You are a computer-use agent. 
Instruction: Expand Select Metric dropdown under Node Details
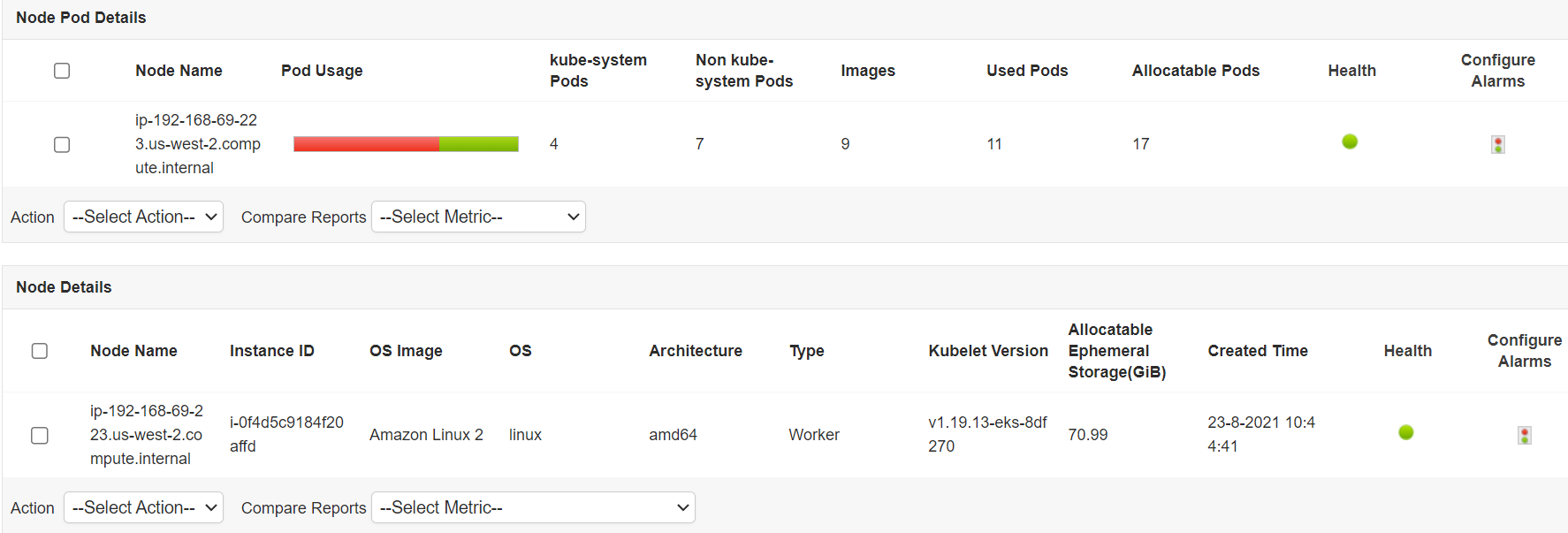533,507
